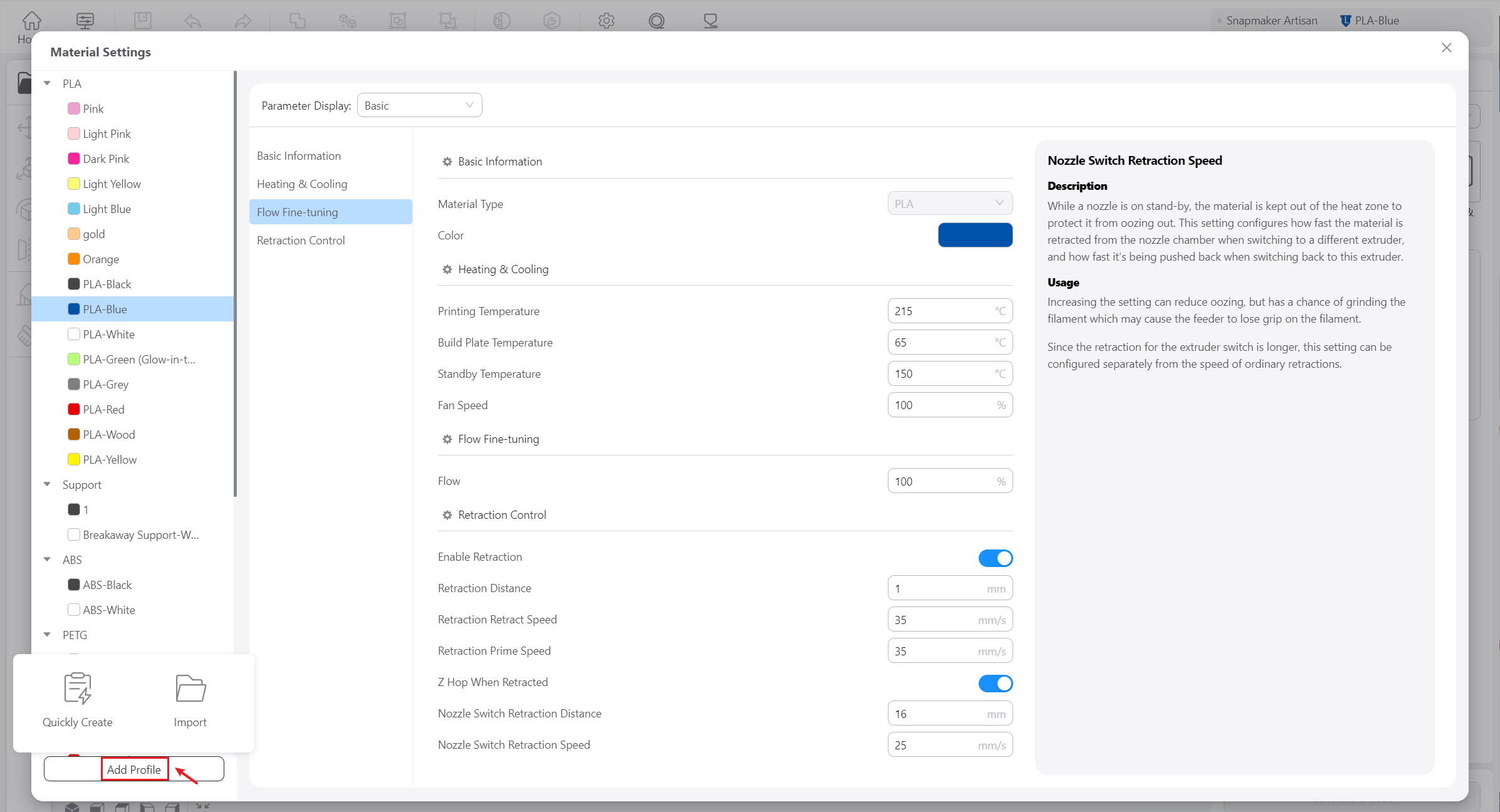Screen dimensions: 1500x812
Task: Click the gear icon beside Heating & Cooling heading
Action: click(447, 269)
